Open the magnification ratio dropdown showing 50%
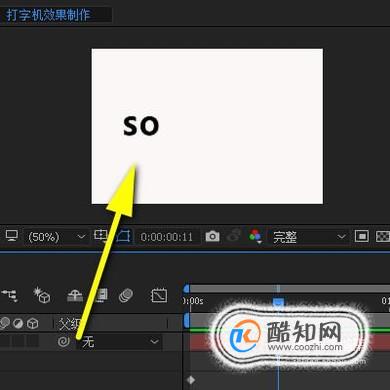 [57, 237]
